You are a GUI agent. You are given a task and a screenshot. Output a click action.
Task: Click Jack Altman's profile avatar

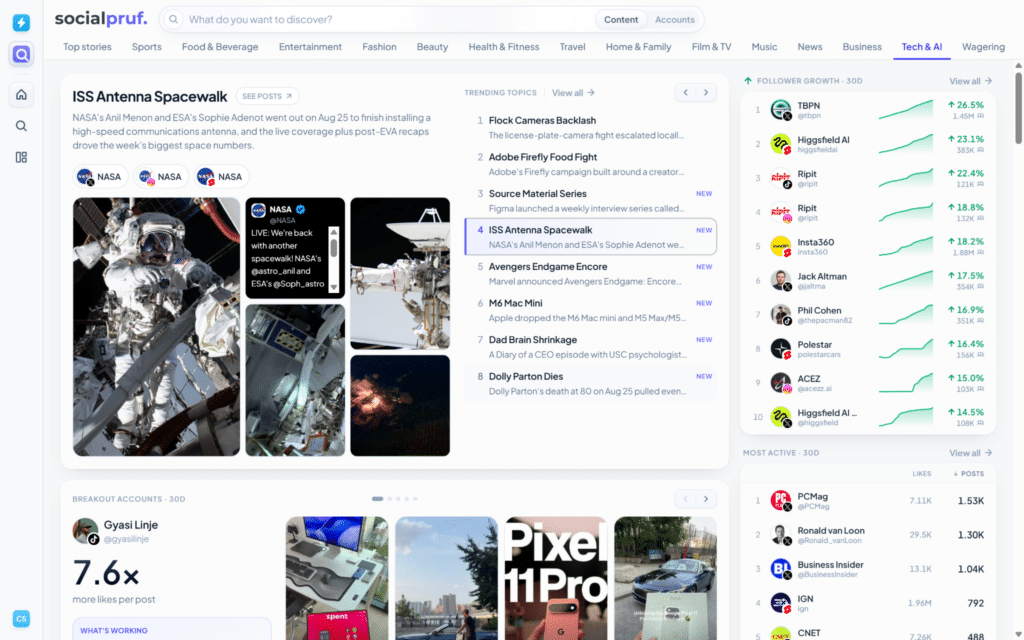click(780, 280)
